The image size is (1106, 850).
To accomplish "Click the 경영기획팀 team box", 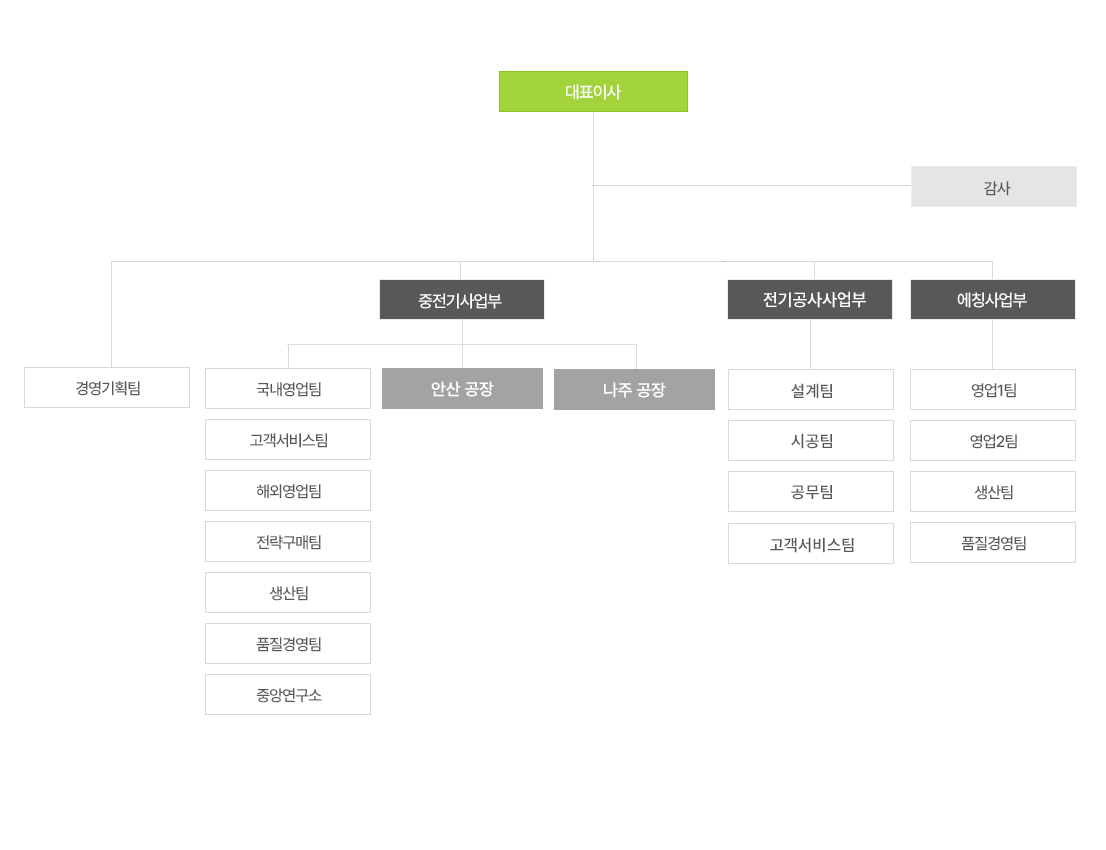I will click(x=107, y=387).
